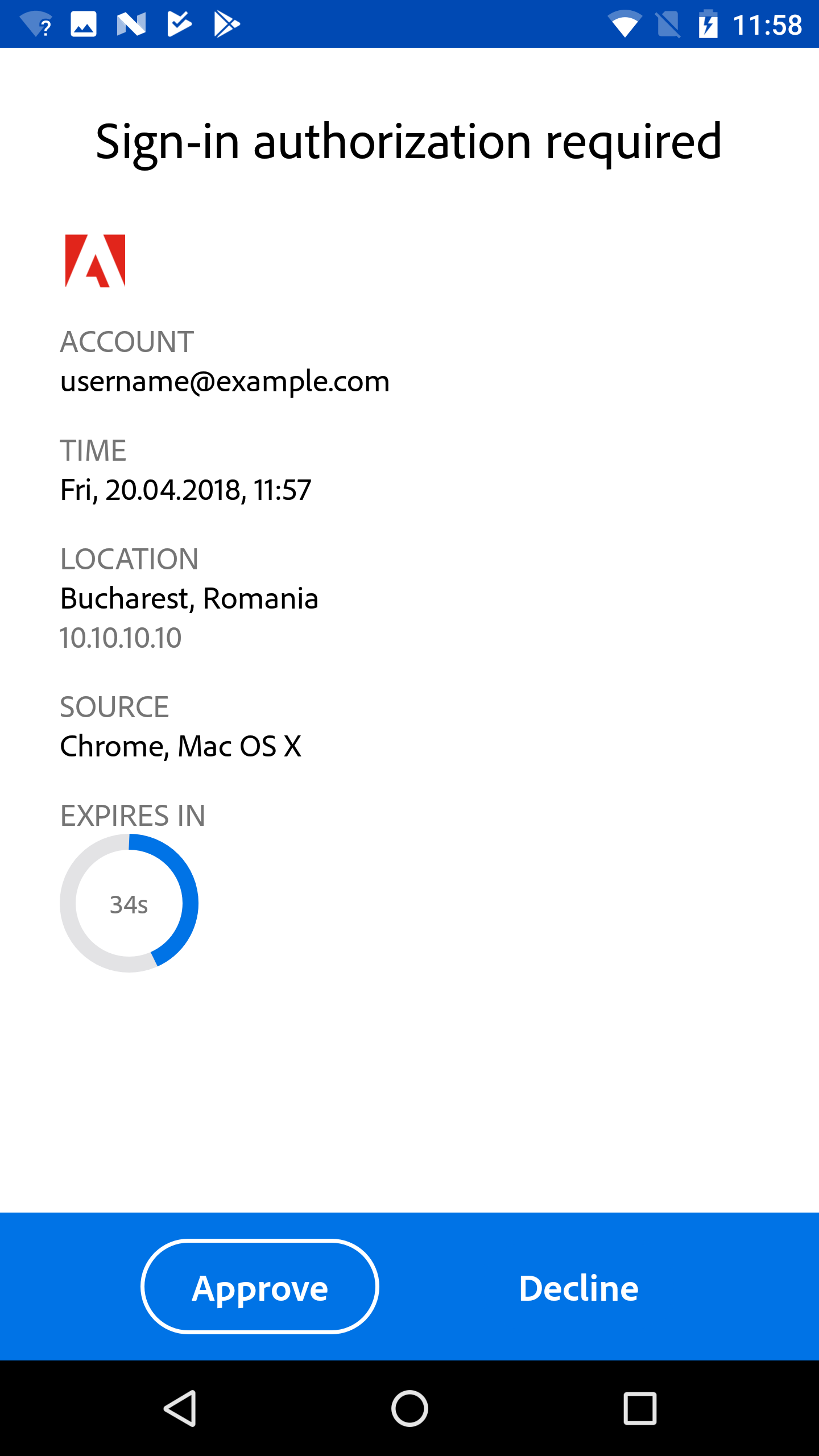Approve the sign-in request
819x1456 pixels.
[260, 1288]
